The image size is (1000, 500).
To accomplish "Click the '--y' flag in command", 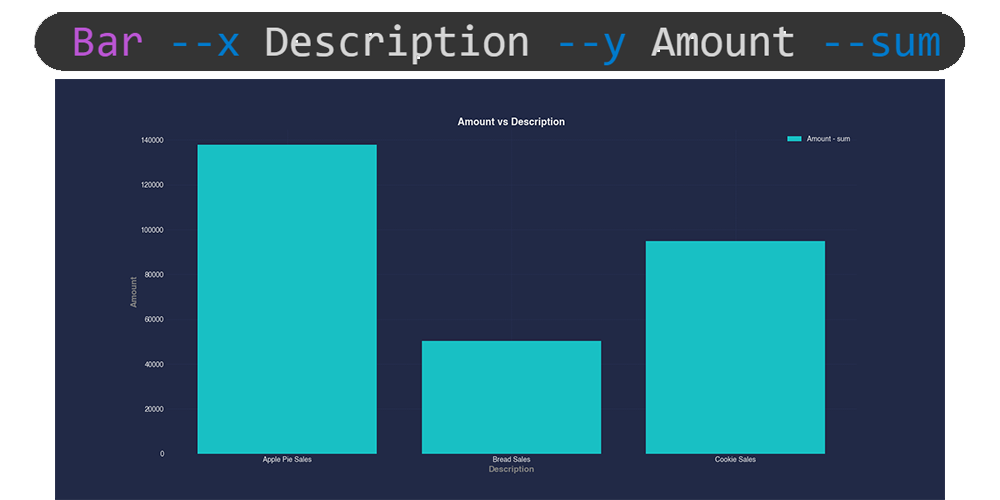I will (590, 43).
